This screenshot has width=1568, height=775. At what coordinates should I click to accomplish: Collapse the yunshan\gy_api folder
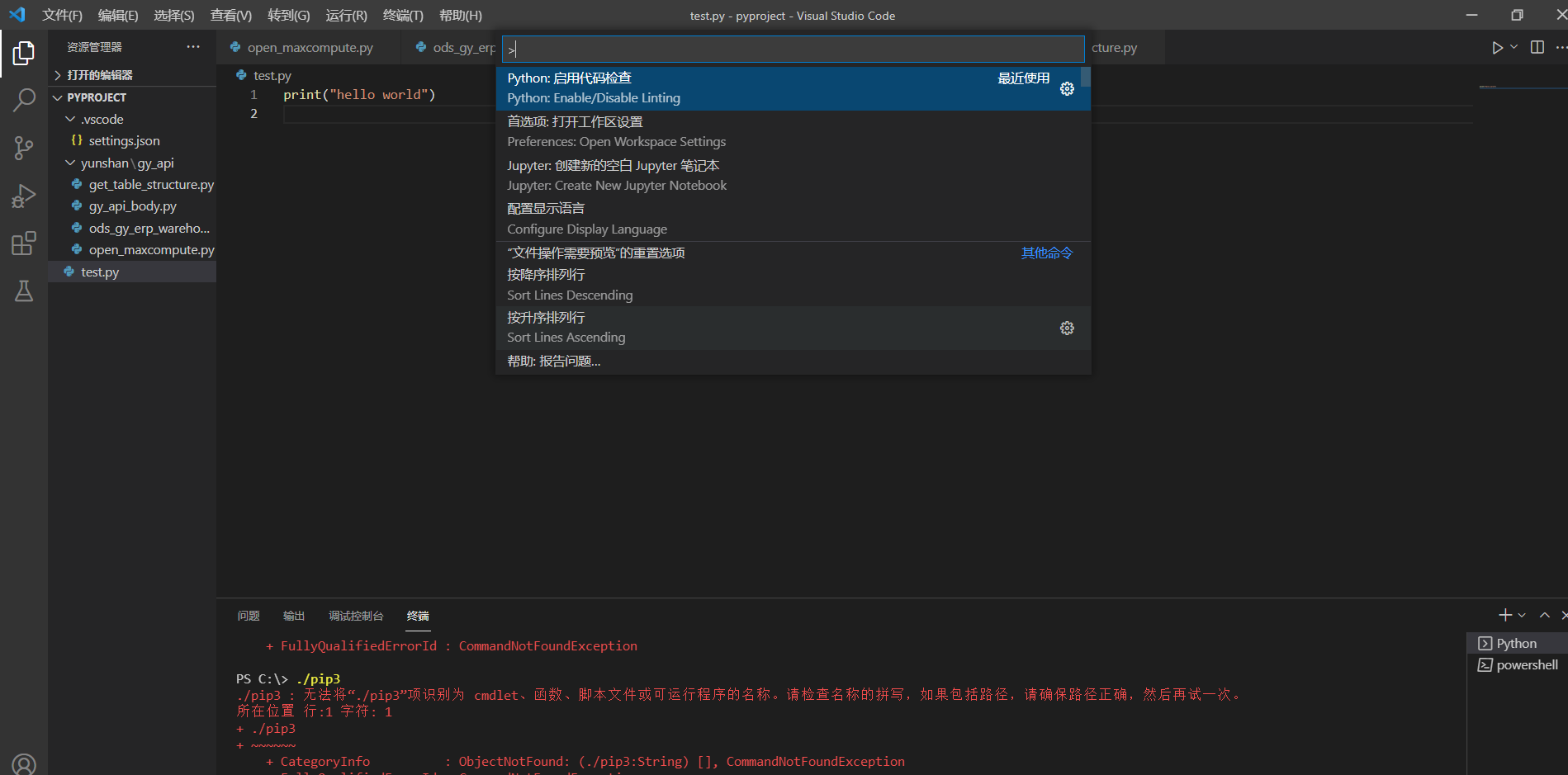point(132,163)
